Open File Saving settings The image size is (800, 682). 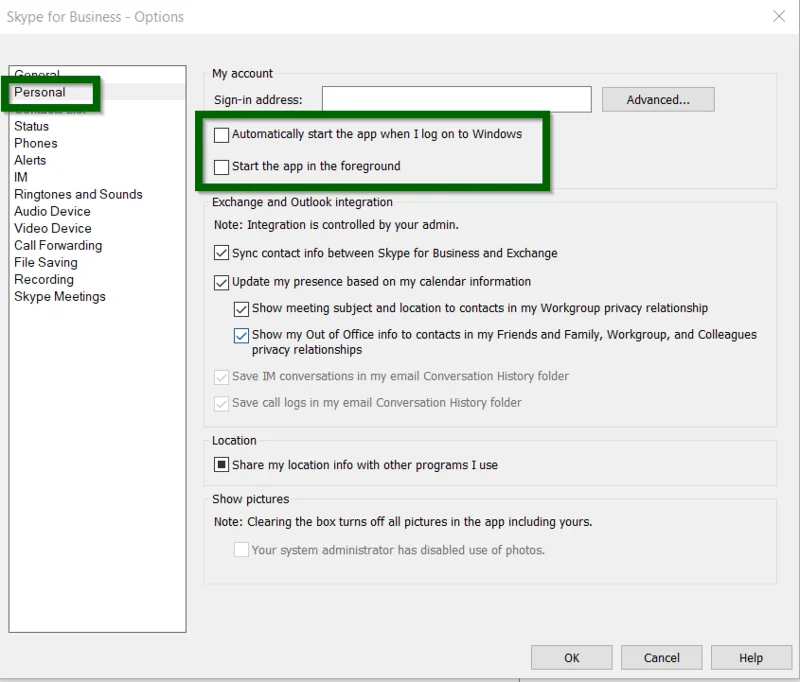tap(46, 262)
